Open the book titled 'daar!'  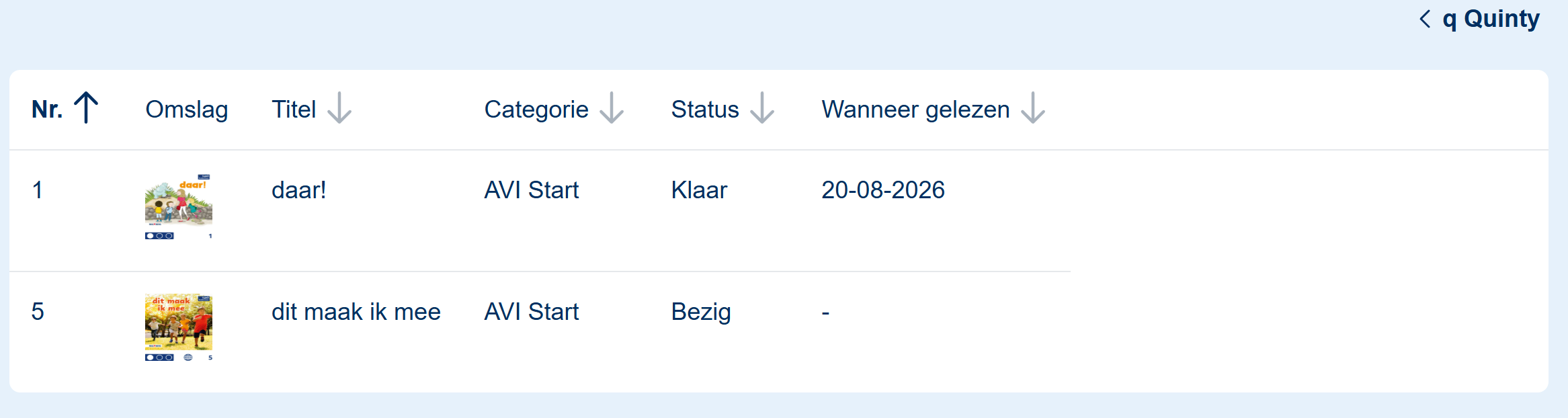point(299,190)
